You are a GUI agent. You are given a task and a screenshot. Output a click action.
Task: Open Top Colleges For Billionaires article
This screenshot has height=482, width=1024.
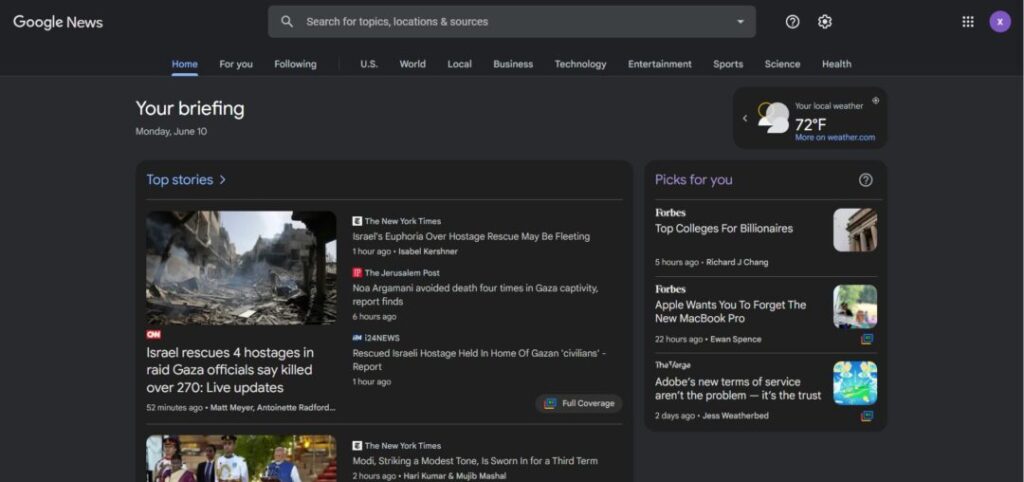[x=724, y=229]
